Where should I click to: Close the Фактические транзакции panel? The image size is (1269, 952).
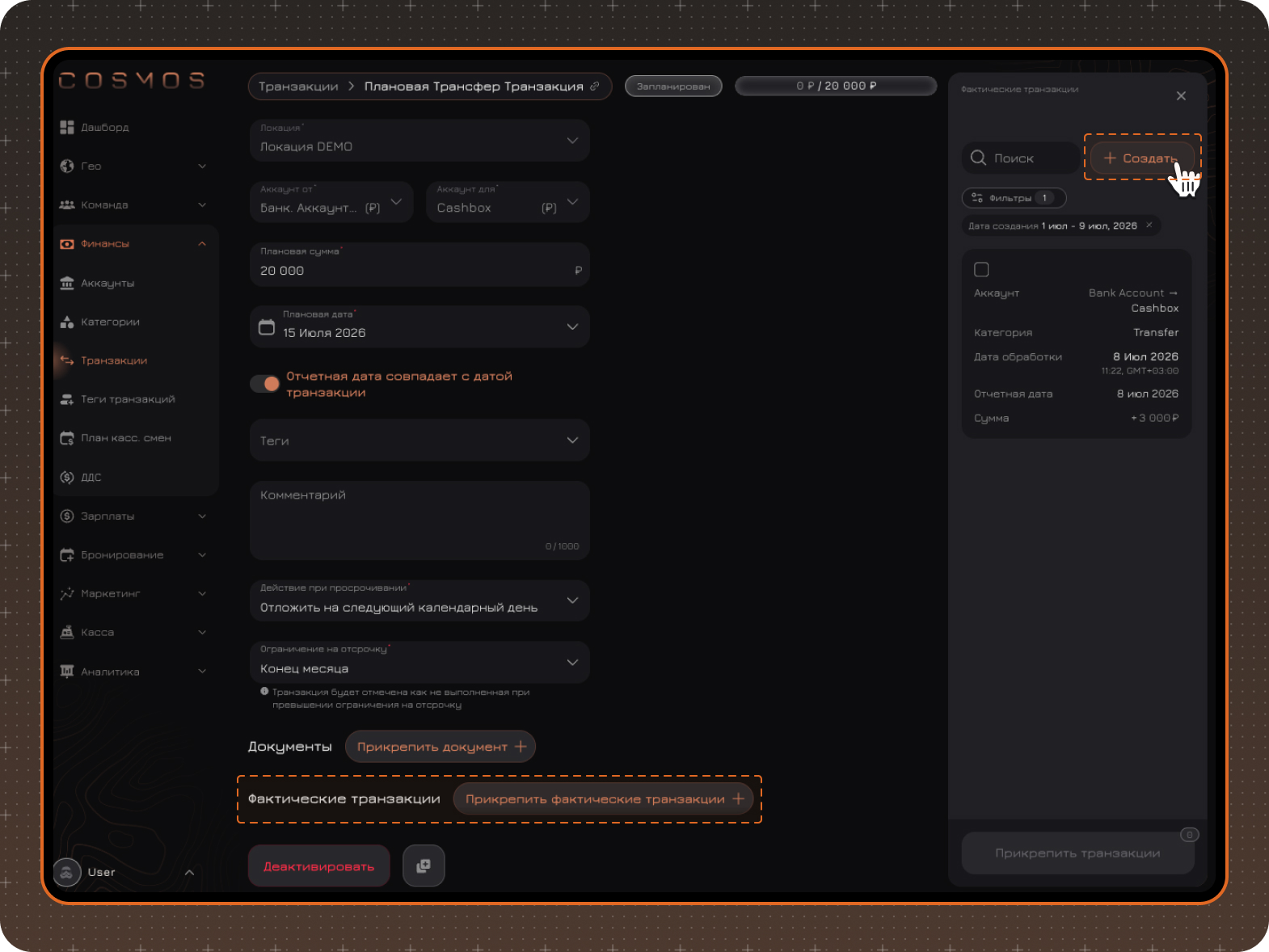point(1181,95)
